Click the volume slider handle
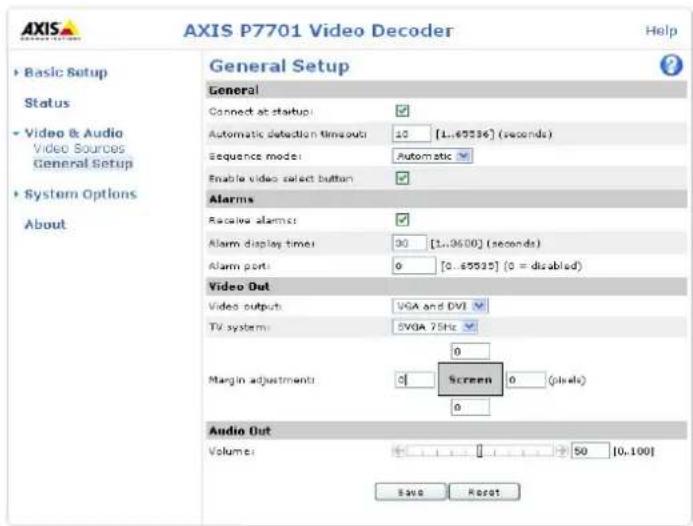The image size is (693, 526). (480, 451)
